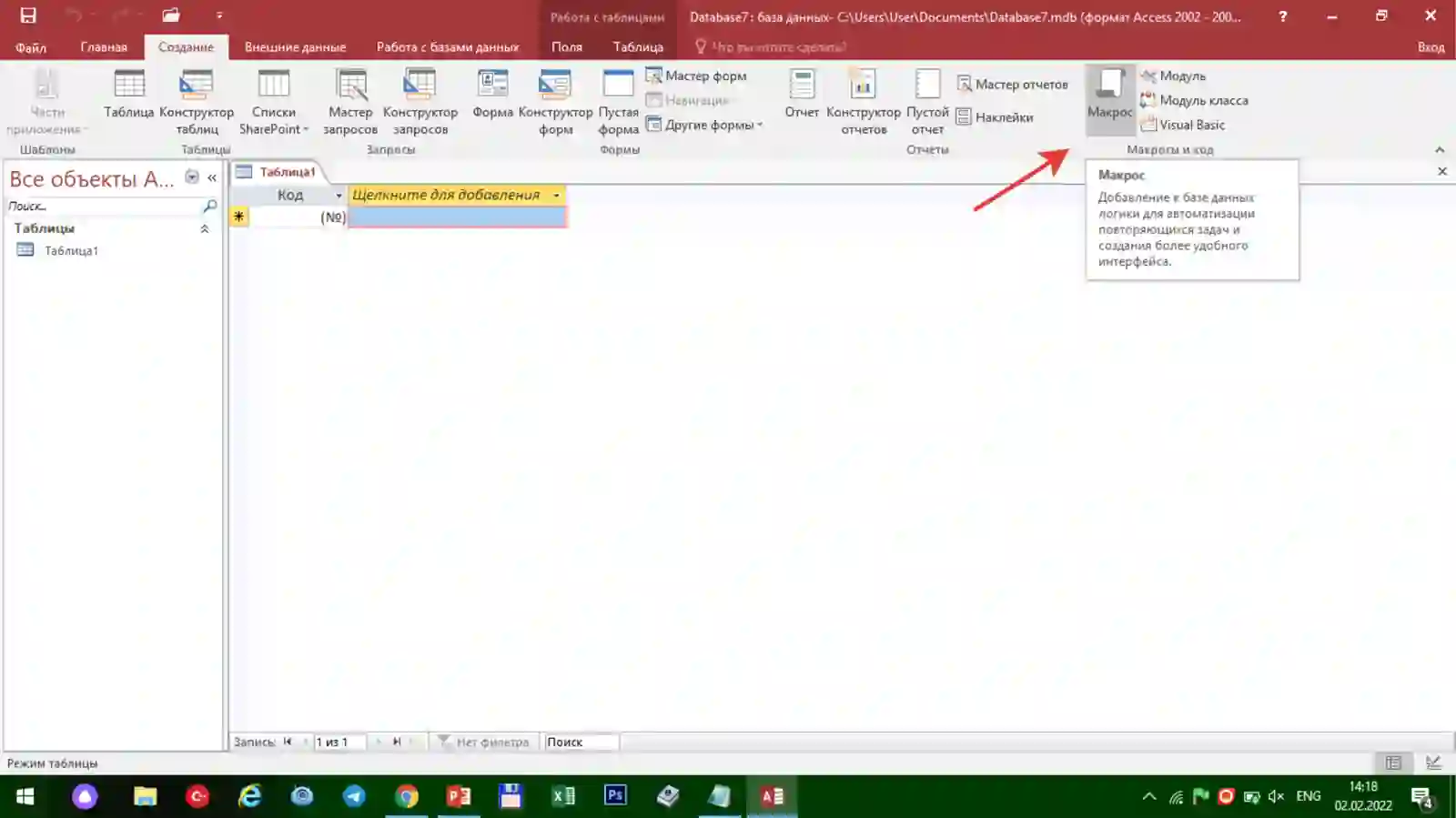Screen dimensions: 1456x818
Task: Start the Report Wizard (Мастер отчетов)
Action: (1012, 84)
